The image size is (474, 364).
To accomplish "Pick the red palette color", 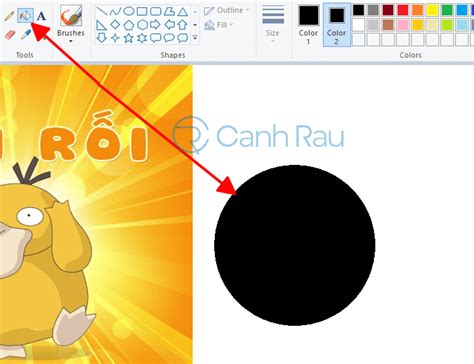I will pyautogui.click(x=403, y=10).
